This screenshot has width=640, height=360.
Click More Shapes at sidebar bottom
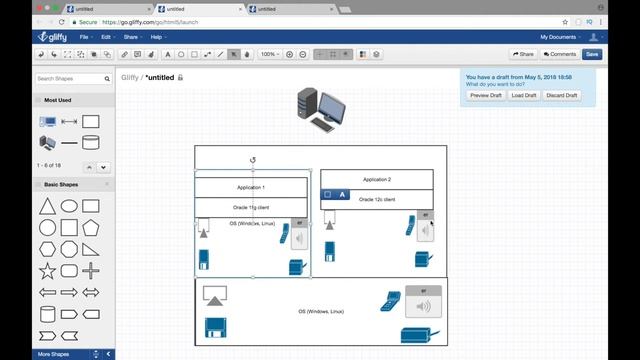[x=53, y=354]
